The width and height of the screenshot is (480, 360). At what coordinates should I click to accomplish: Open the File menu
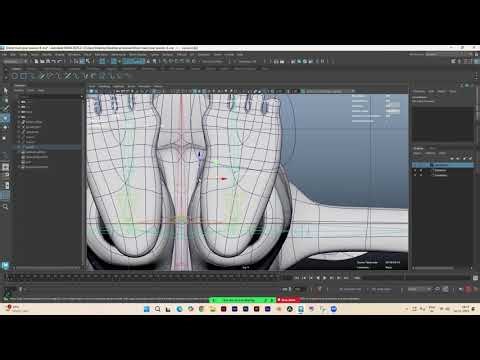pos(5,54)
